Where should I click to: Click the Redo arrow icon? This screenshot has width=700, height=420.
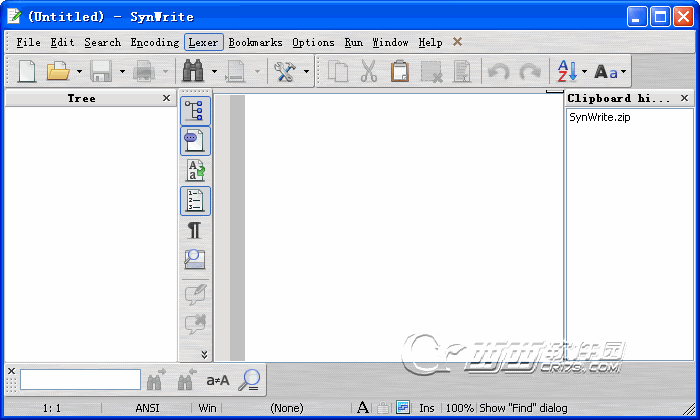[x=530, y=71]
